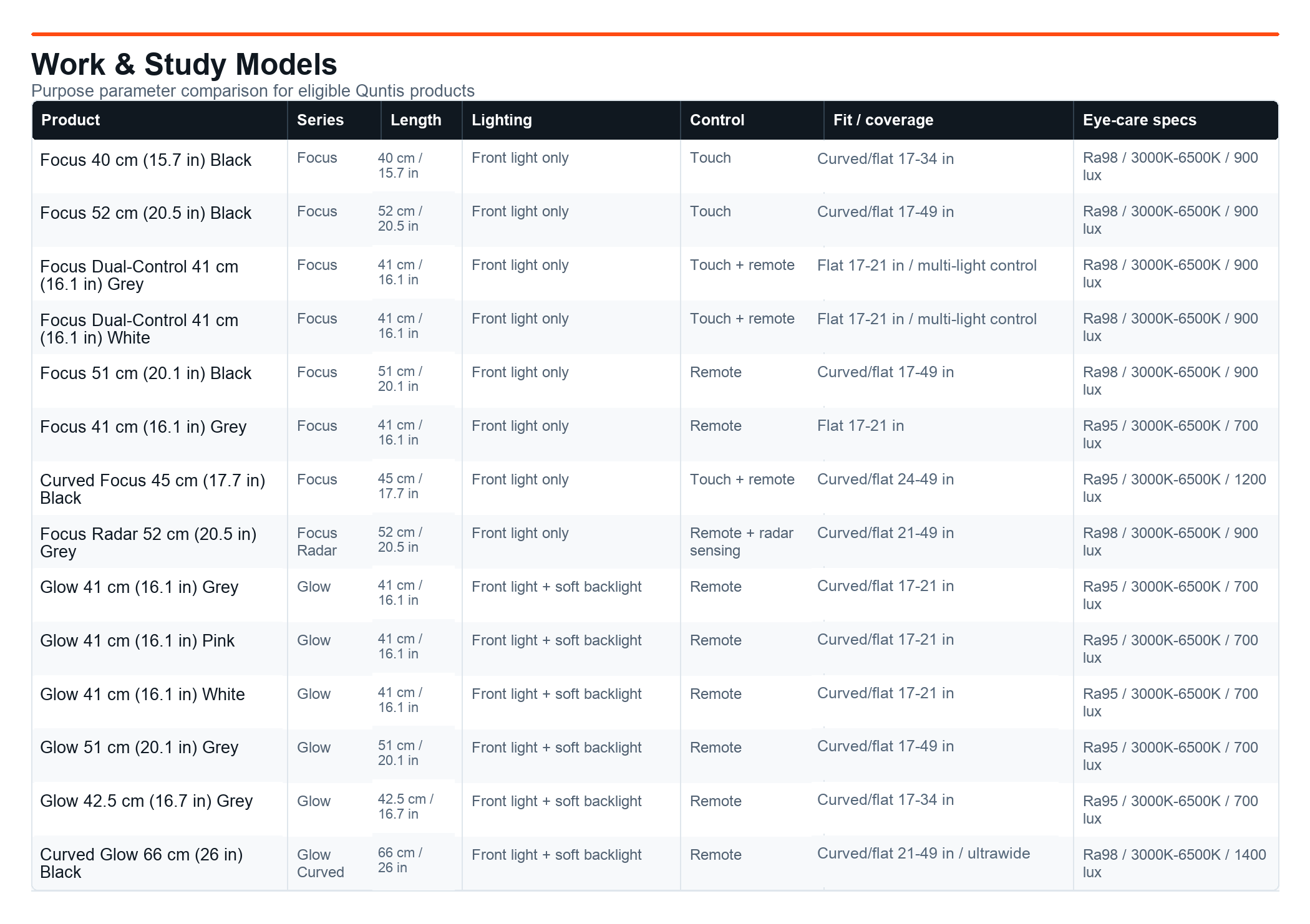Click the Fit / coverage column header
This screenshot has height=924, width=1310.
coord(949,120)
